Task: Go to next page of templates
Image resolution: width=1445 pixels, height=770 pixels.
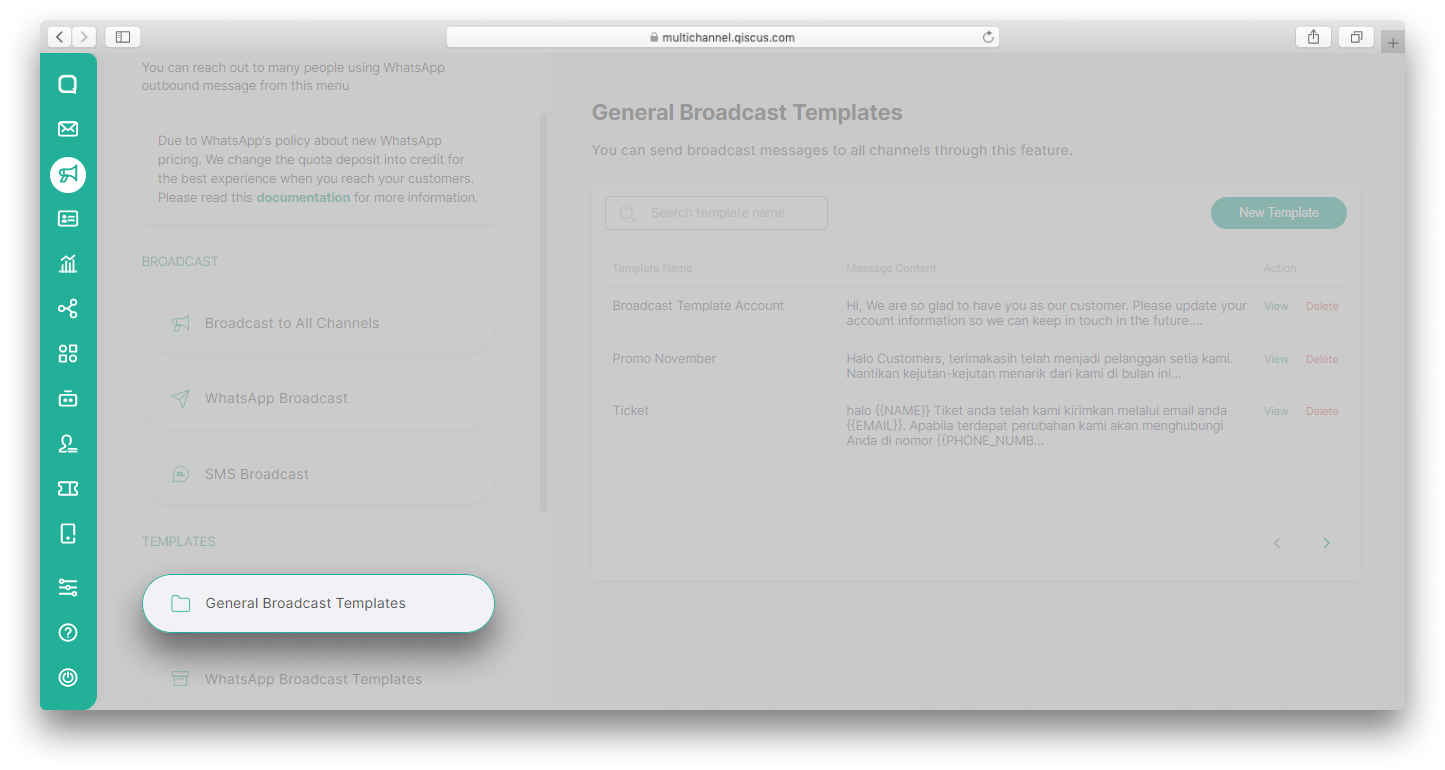Action: pos(1327,543)
